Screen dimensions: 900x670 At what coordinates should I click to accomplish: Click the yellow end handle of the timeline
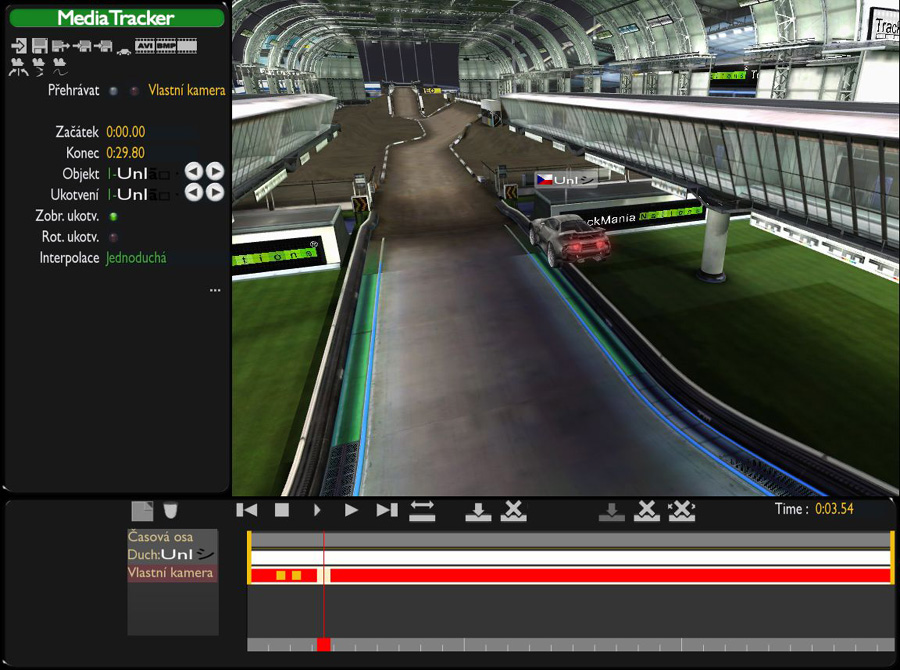[x=893, y=558]
